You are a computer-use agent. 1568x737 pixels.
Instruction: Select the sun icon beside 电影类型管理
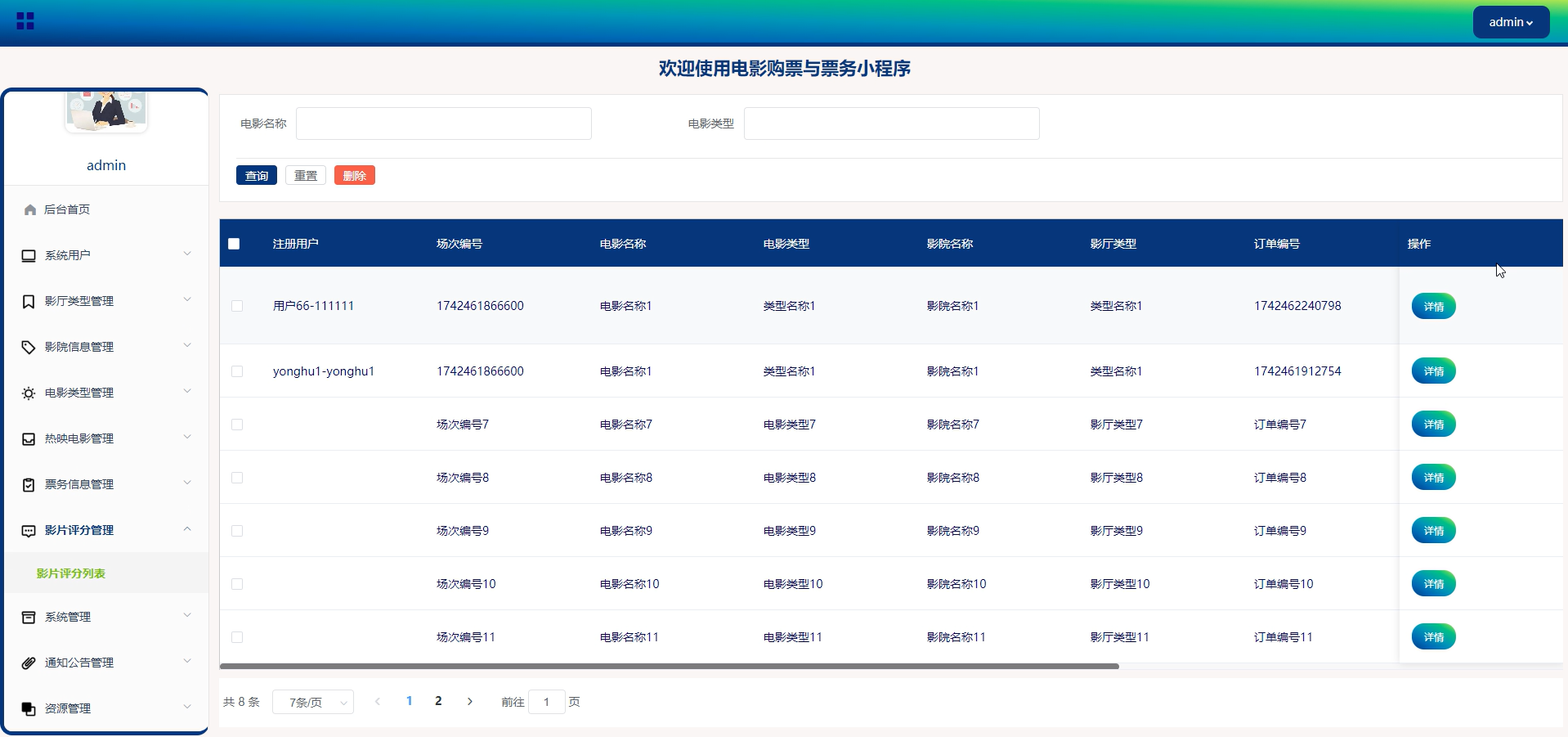27,393
